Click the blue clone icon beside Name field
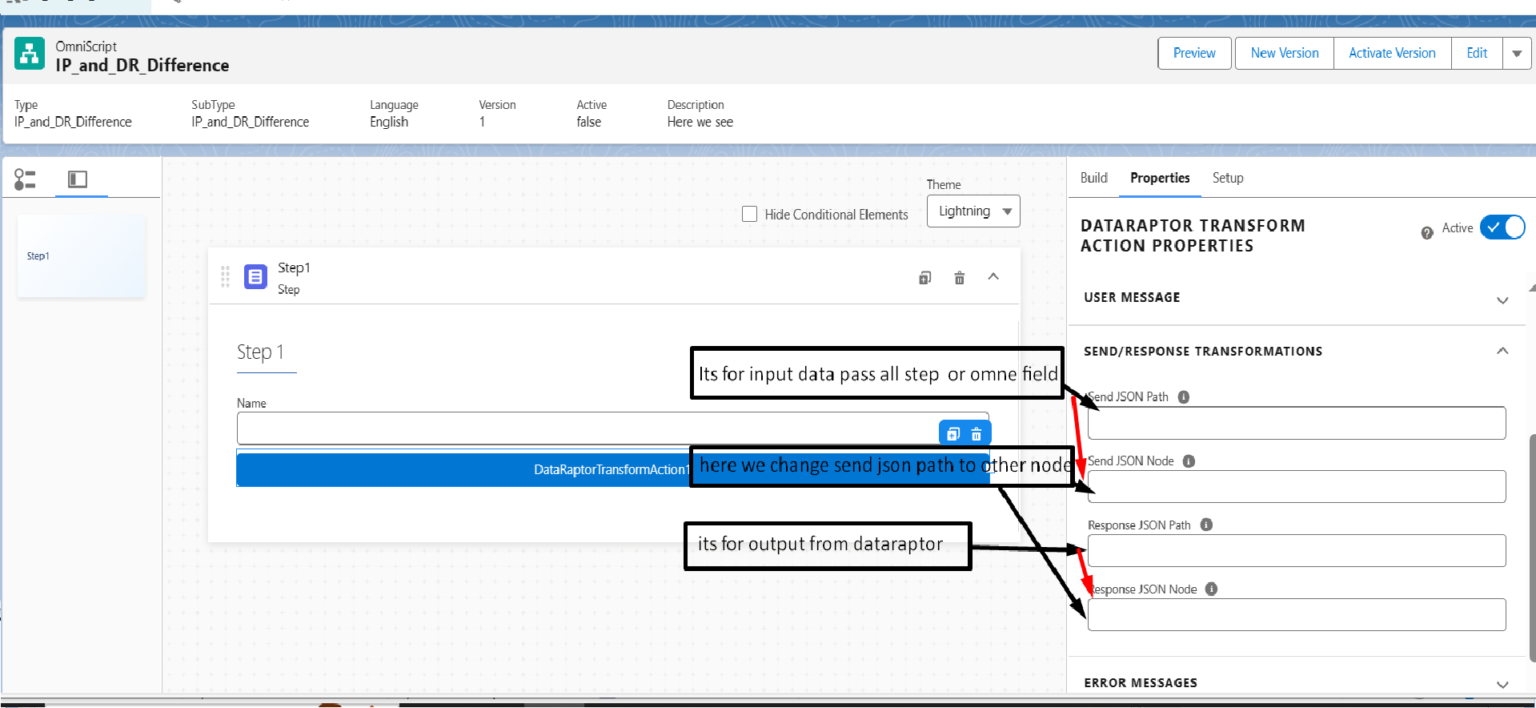 951,432
